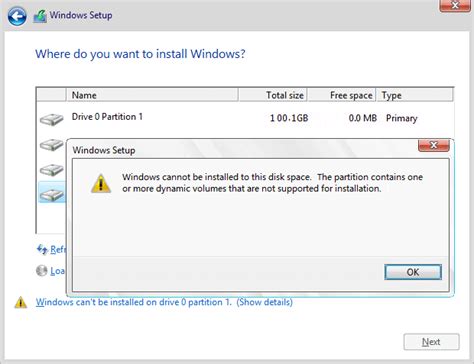The width and height of the screenshot is (474, 364).
Task: Click the Load driver link
Action: click(x=57, y=271)
